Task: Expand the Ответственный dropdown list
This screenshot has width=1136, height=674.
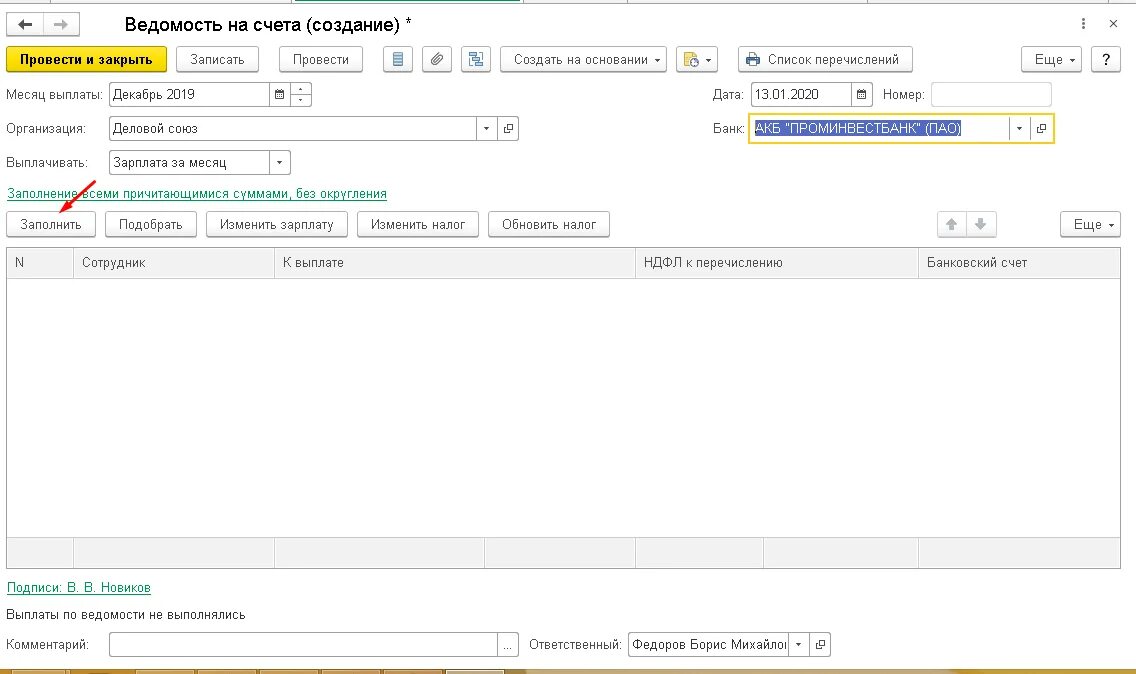Action: pyautogui.click(x=798, y=644)
